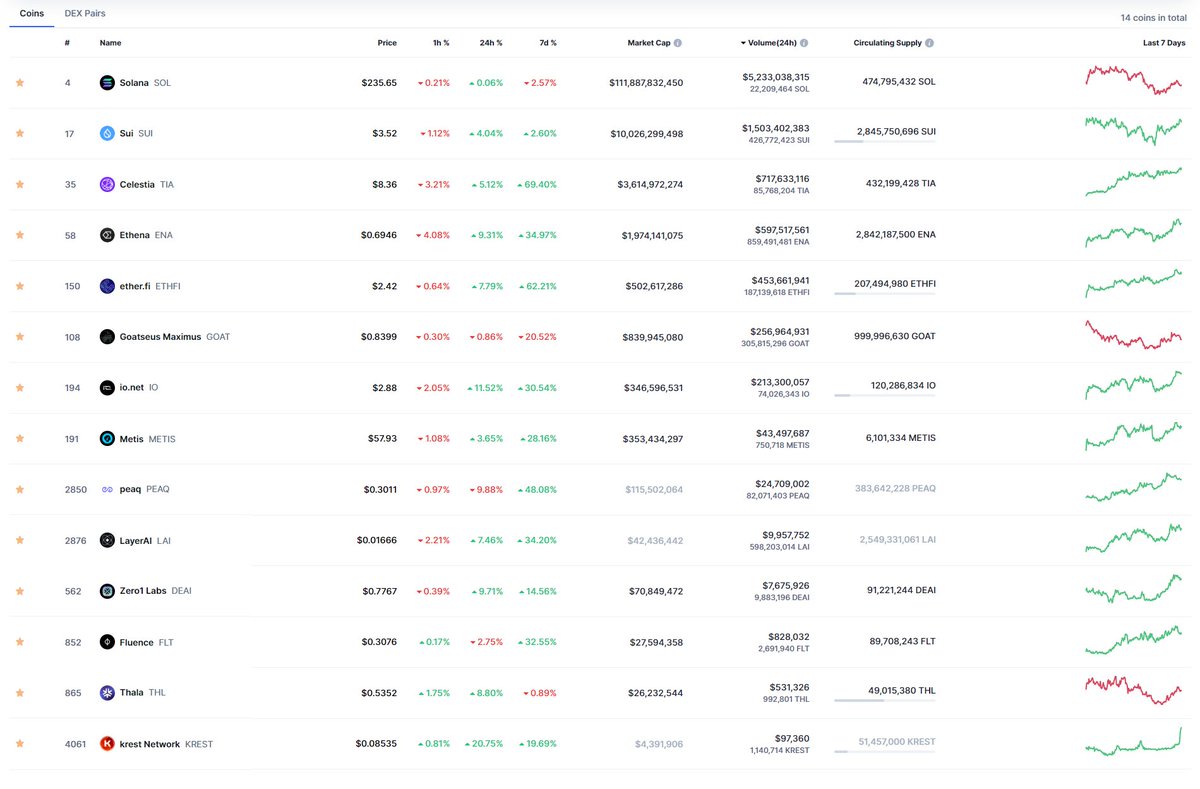The image size is (1200, 789).
Task: Switch to the DEX Pairs tab
Action: coord(85,14)
